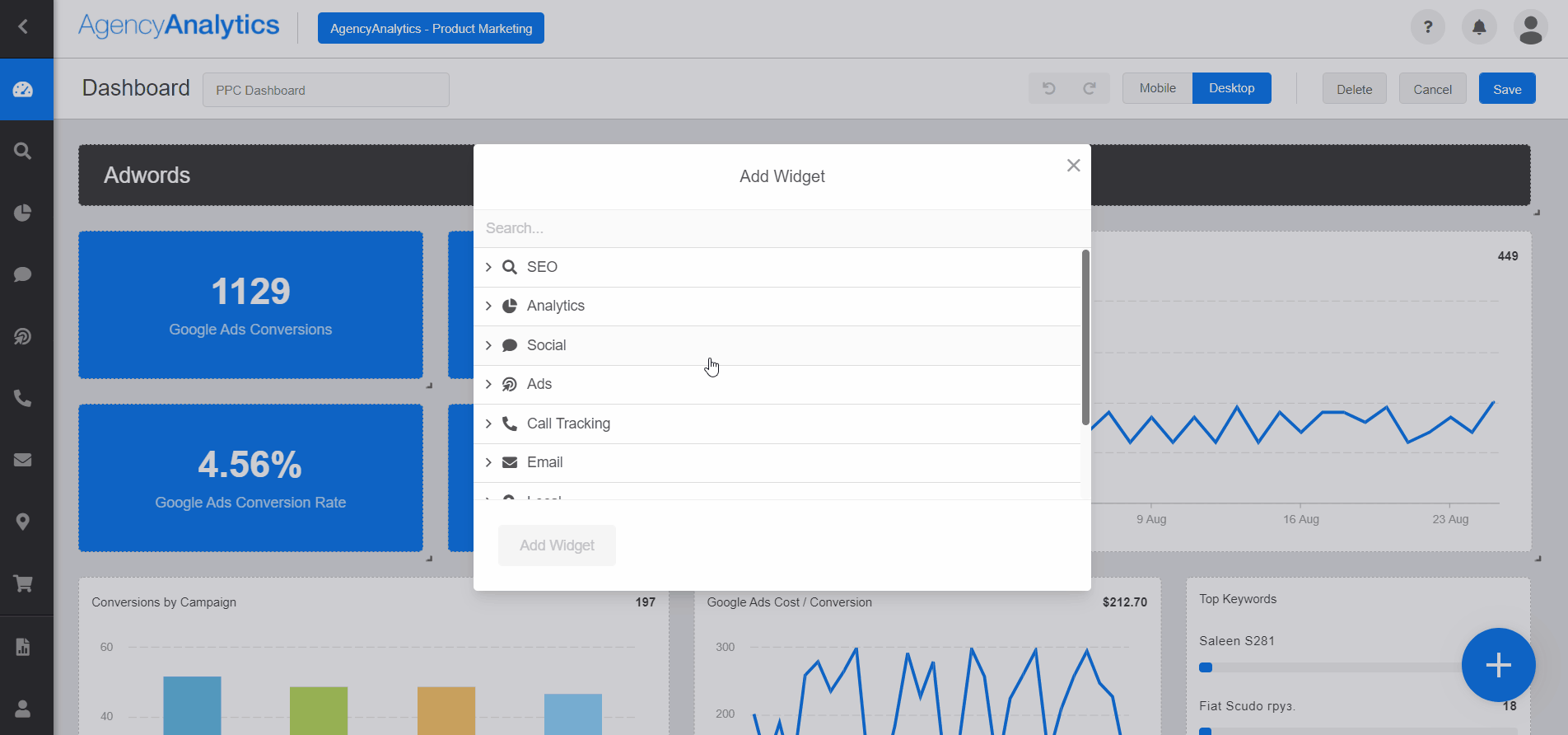The image size is (1568, 735).
Task: Select the Social category row
Action: coord(547,345)
